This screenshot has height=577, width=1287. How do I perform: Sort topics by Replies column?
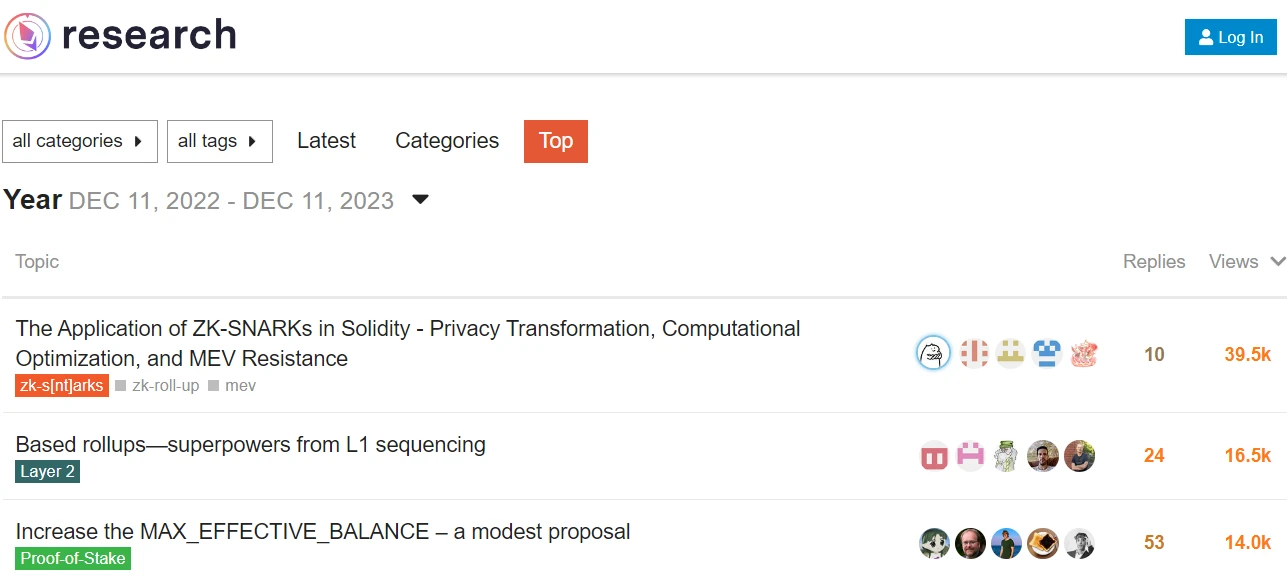point(1154,262)
